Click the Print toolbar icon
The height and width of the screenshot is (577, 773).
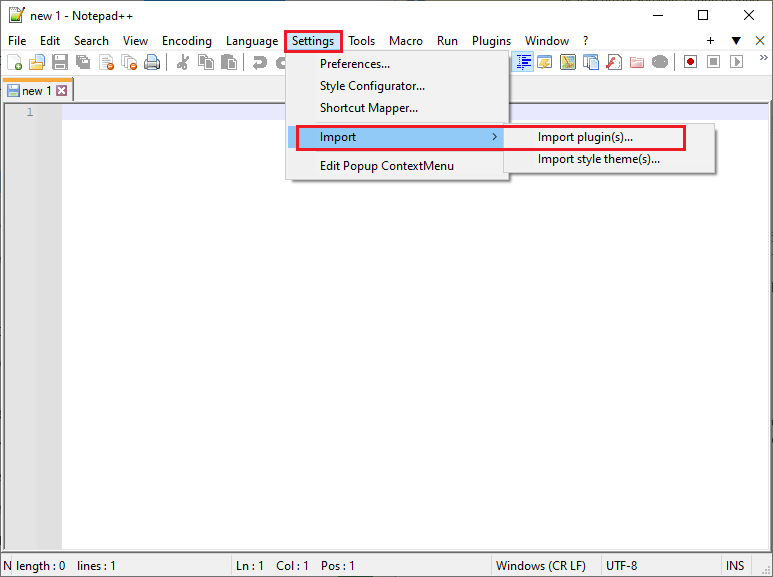point(152,62)
